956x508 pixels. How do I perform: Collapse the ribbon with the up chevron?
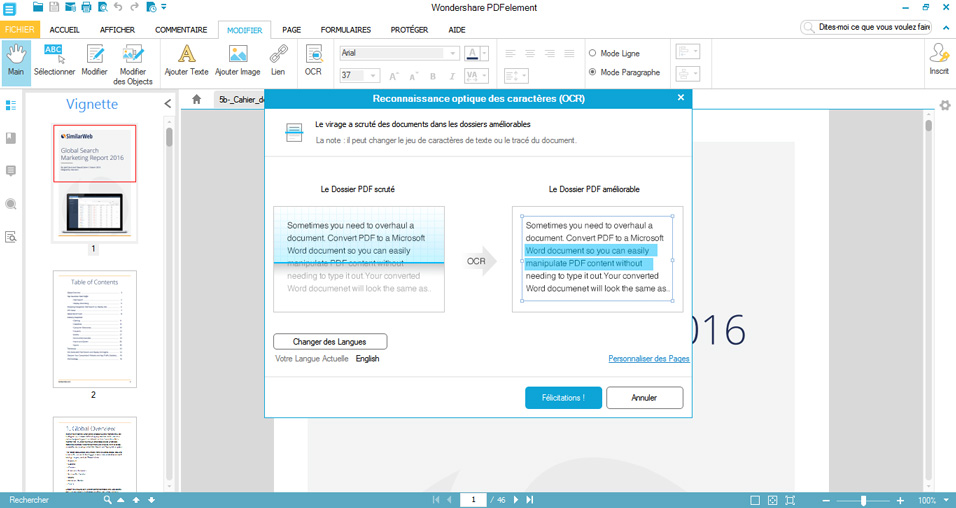[x=946, y=28]
